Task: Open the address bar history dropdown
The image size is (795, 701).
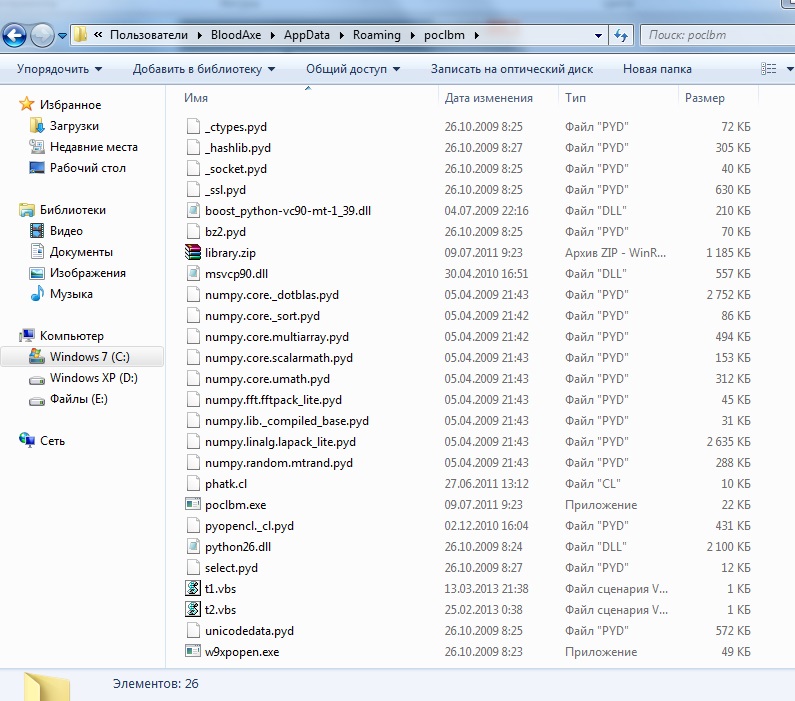Action: 598,35
